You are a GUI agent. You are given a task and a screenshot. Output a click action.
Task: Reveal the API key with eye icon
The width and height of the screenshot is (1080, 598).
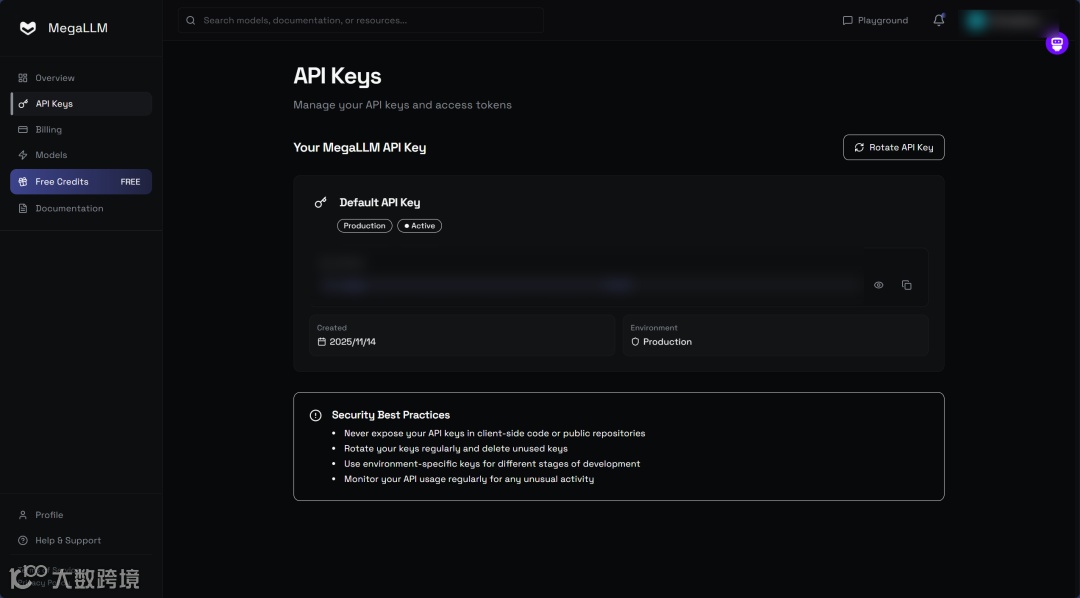pos(878,285)
